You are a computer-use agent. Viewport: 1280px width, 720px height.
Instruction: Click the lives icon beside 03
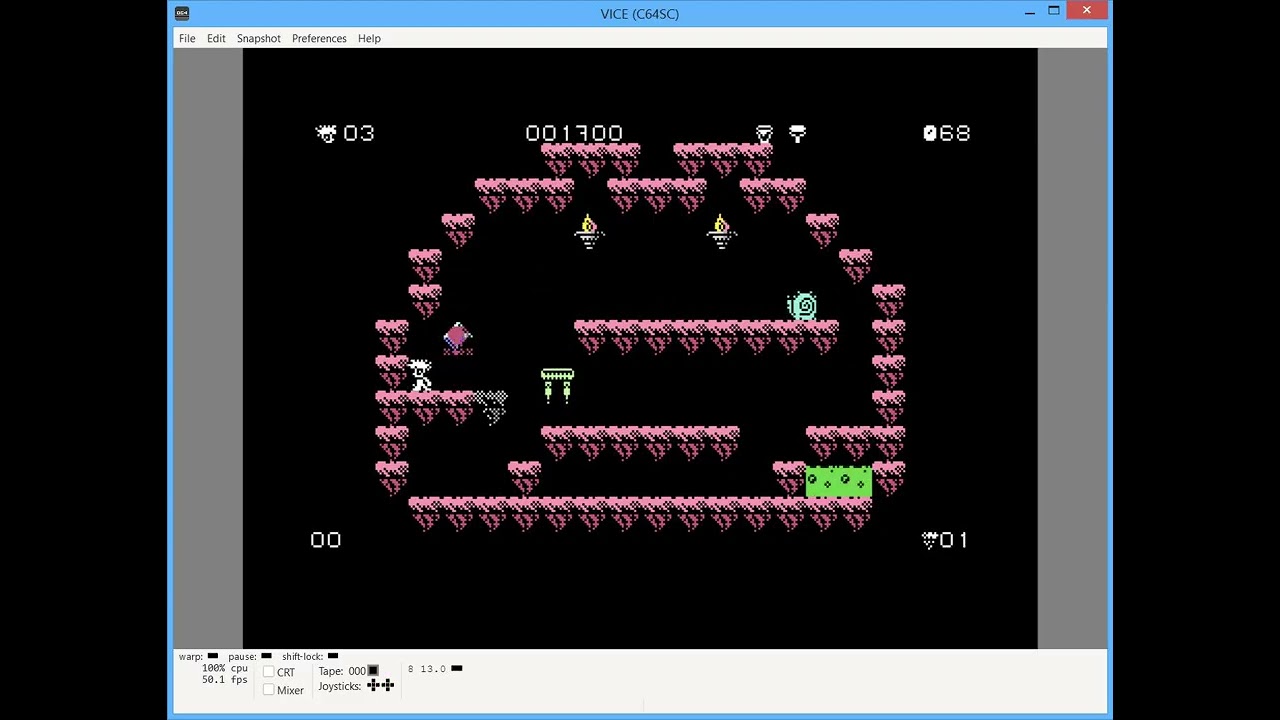coord(326,133)
